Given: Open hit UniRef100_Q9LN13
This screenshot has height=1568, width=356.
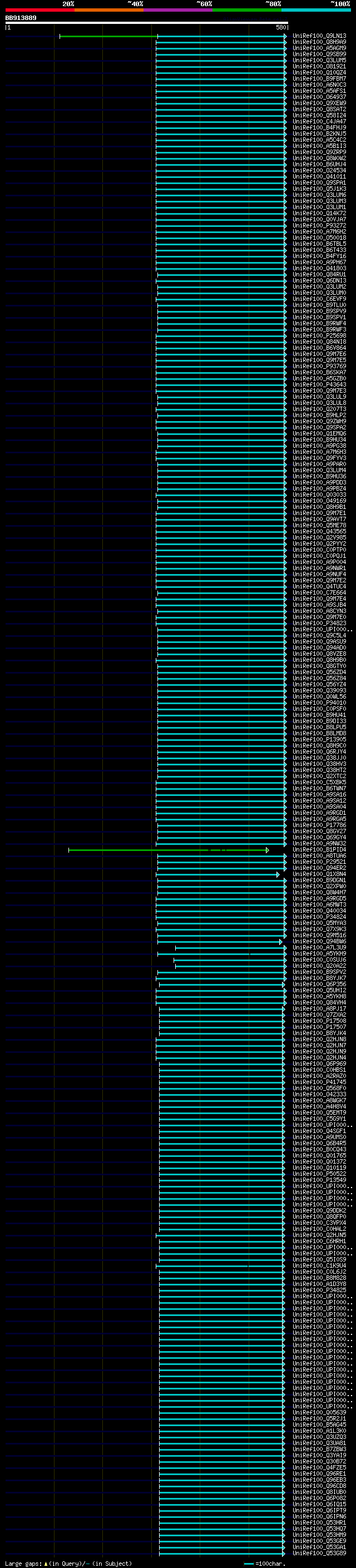Looking at the screenshot, I should click(319, 36).
